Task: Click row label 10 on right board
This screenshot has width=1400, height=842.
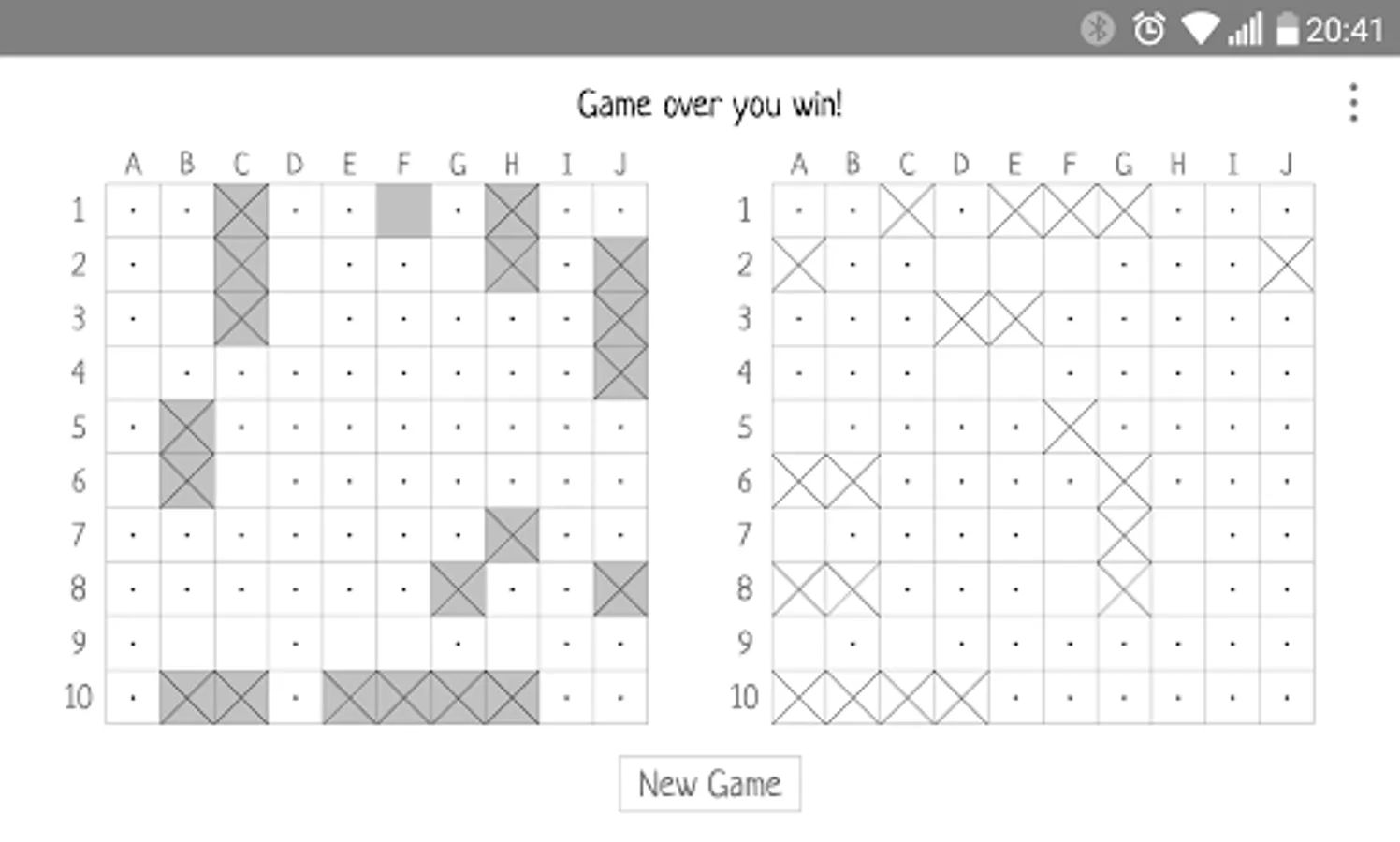Action: click(x=744, y=697)
